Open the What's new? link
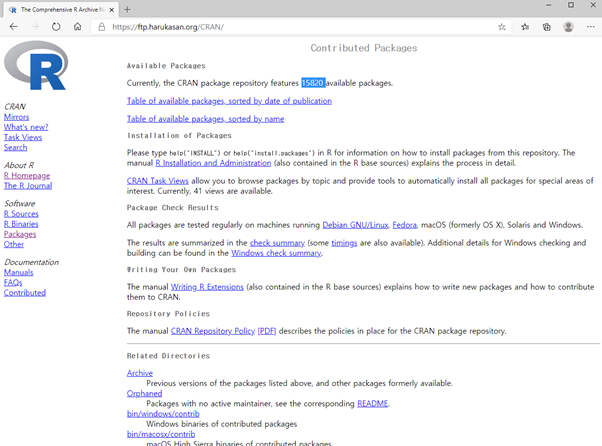The width and height of the screenshot is (602, 446). click(x=26, y=127)
